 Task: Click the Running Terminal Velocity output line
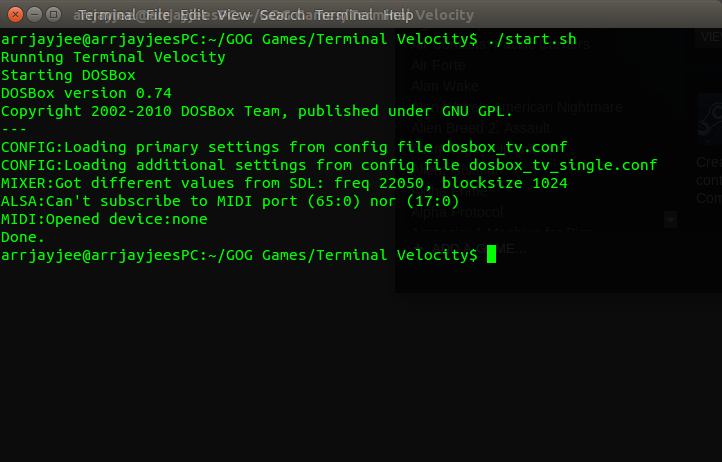coord(113,57)
